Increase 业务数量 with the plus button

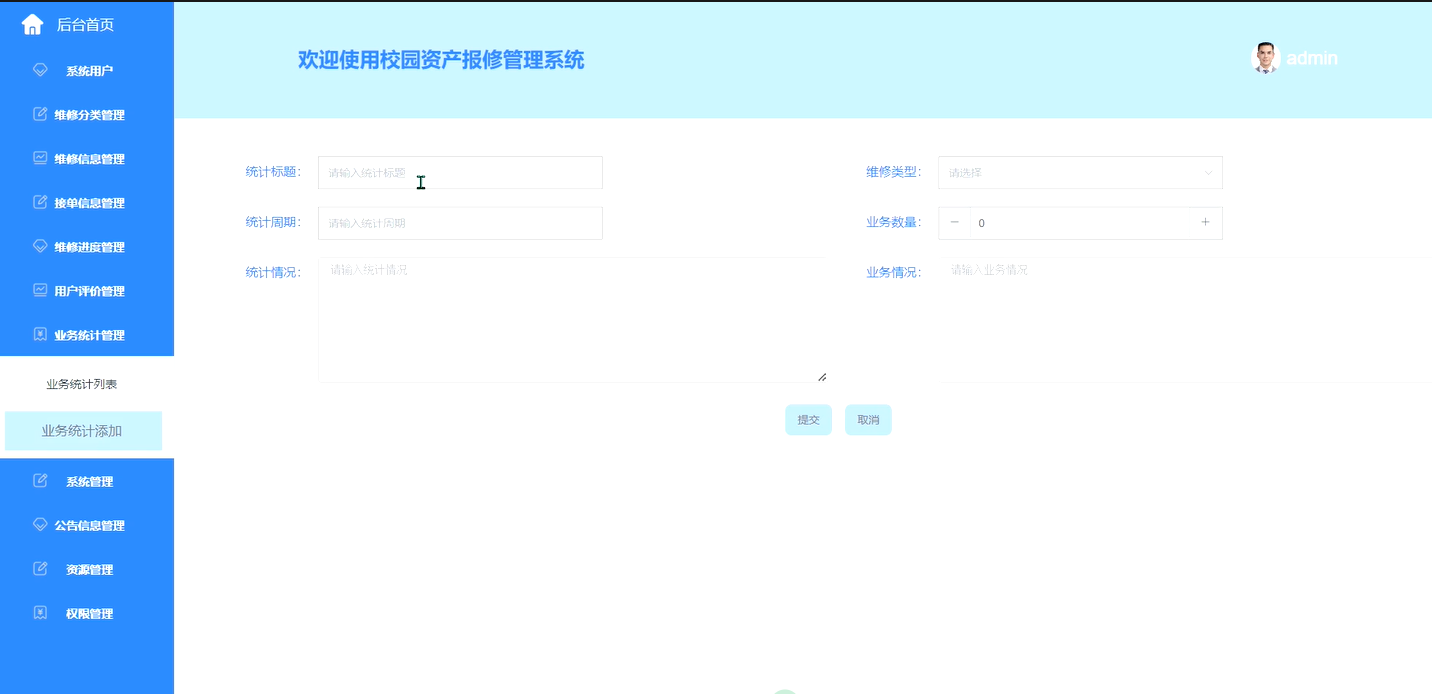[x=1205, y=223]
